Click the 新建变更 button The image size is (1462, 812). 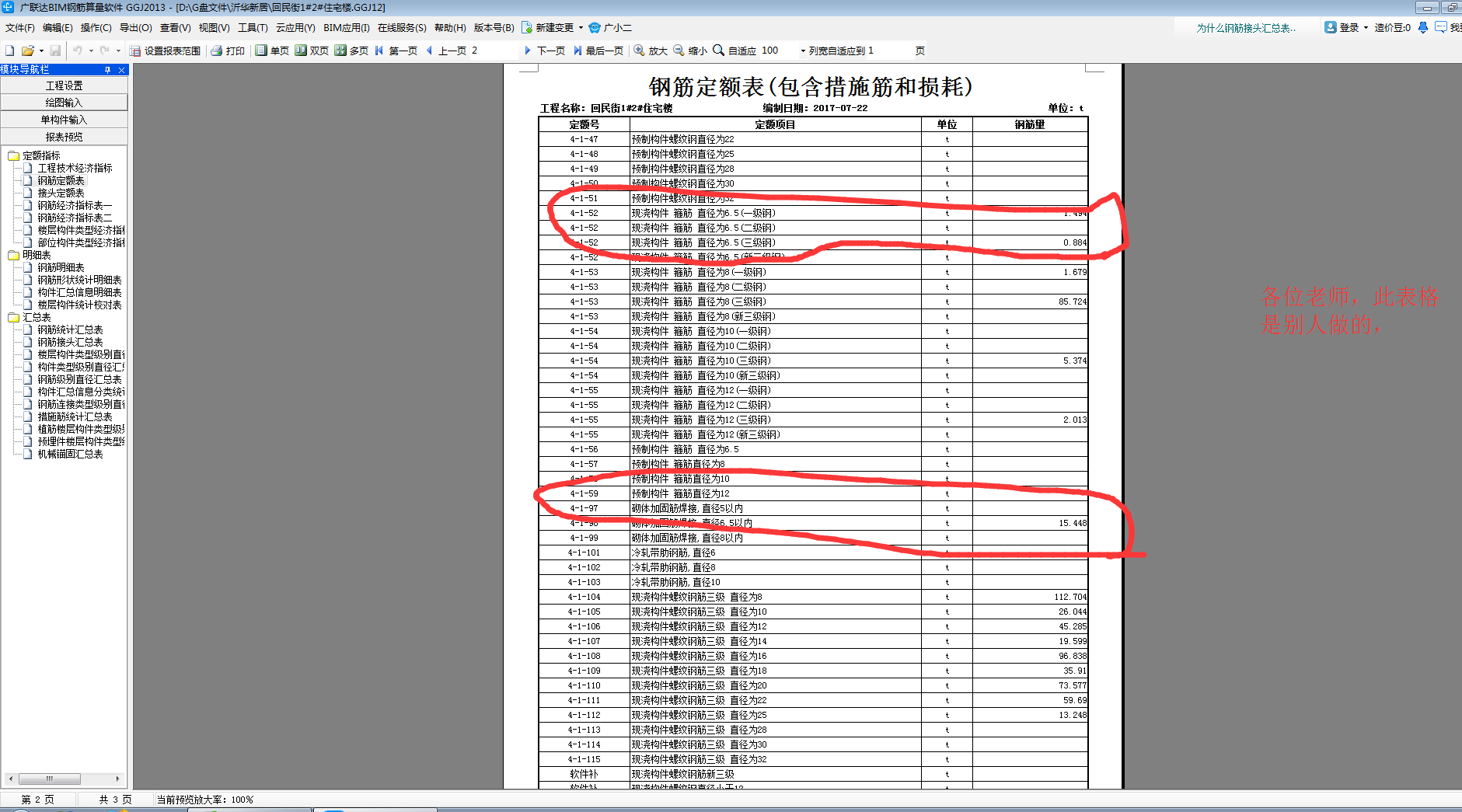click(x=547, y=28)
